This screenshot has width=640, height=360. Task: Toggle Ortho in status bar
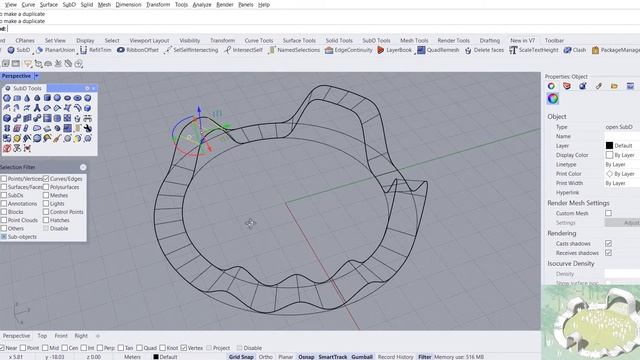[265, 357]
